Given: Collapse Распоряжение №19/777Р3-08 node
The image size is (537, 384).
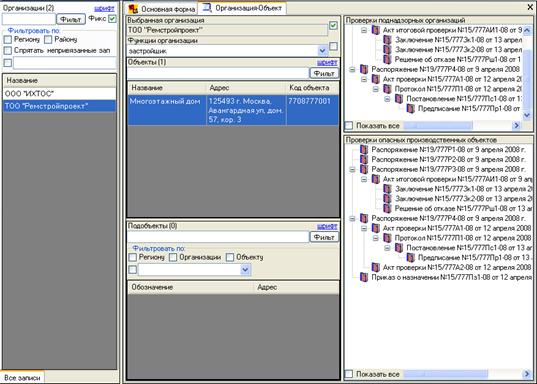Looking at the screenshot, I should pyautogui.click(x=352, y=169).
